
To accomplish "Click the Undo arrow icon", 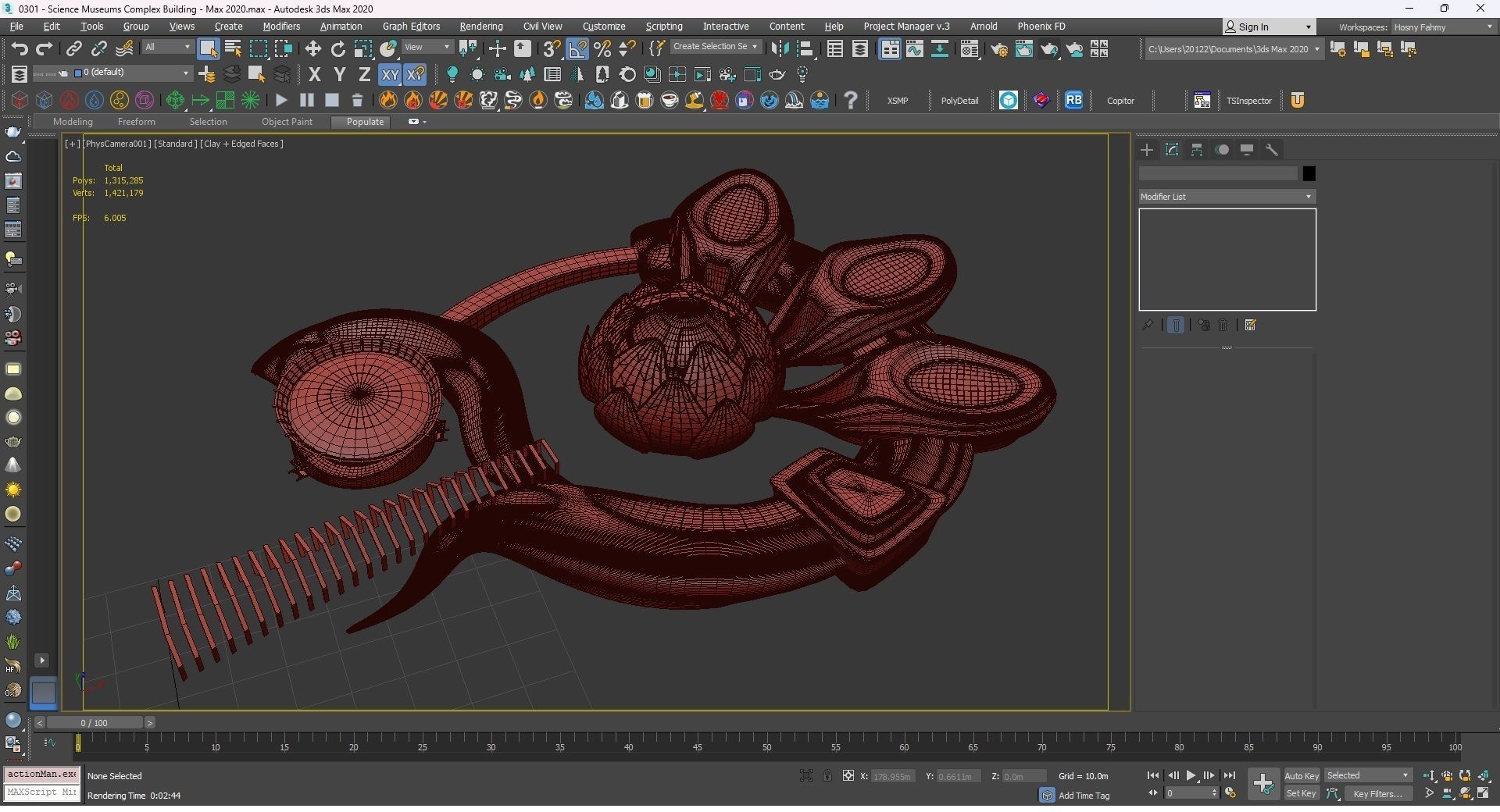I will point(20,49).
